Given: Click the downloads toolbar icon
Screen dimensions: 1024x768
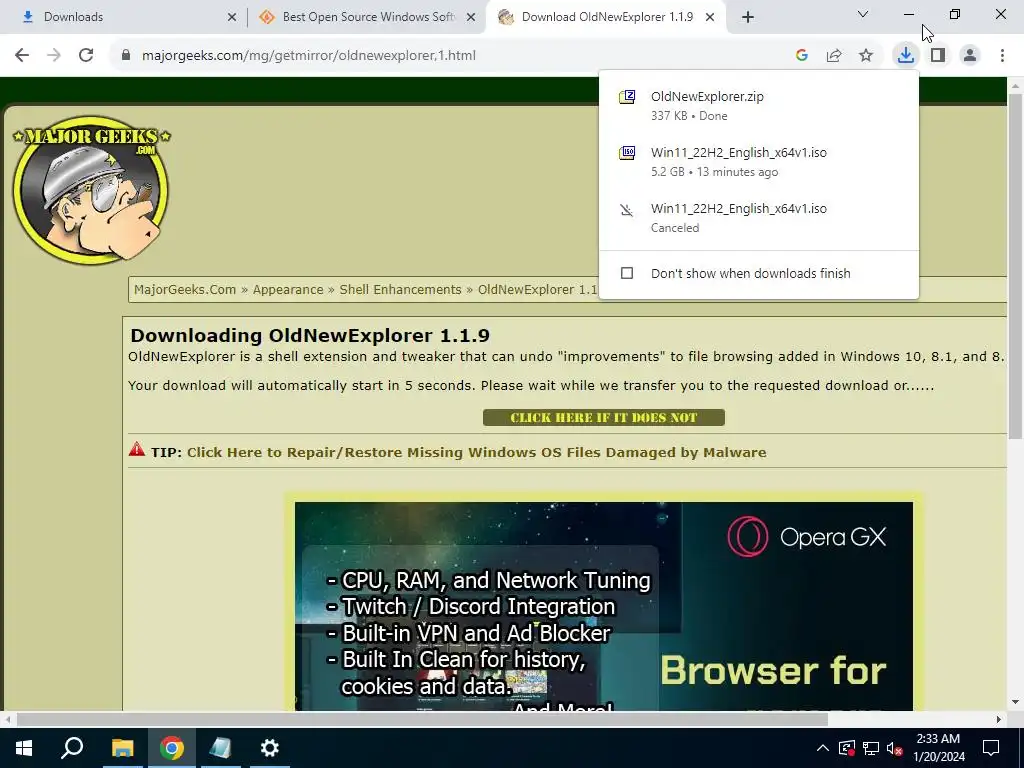Looking at the screenshot, I should coord(906,56).
